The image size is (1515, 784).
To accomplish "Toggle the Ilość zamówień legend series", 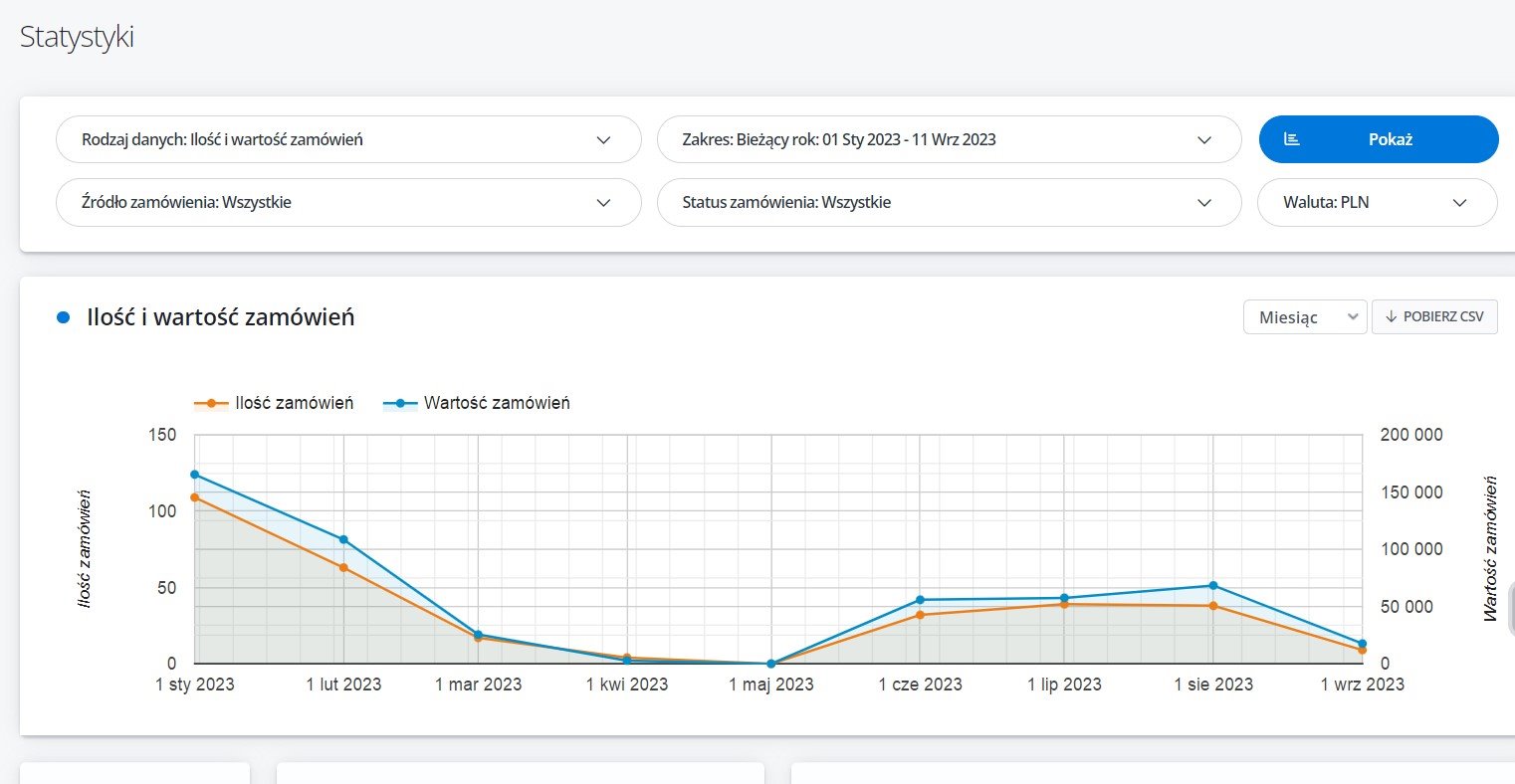I will pyautogui.click(x=274, y=403).
